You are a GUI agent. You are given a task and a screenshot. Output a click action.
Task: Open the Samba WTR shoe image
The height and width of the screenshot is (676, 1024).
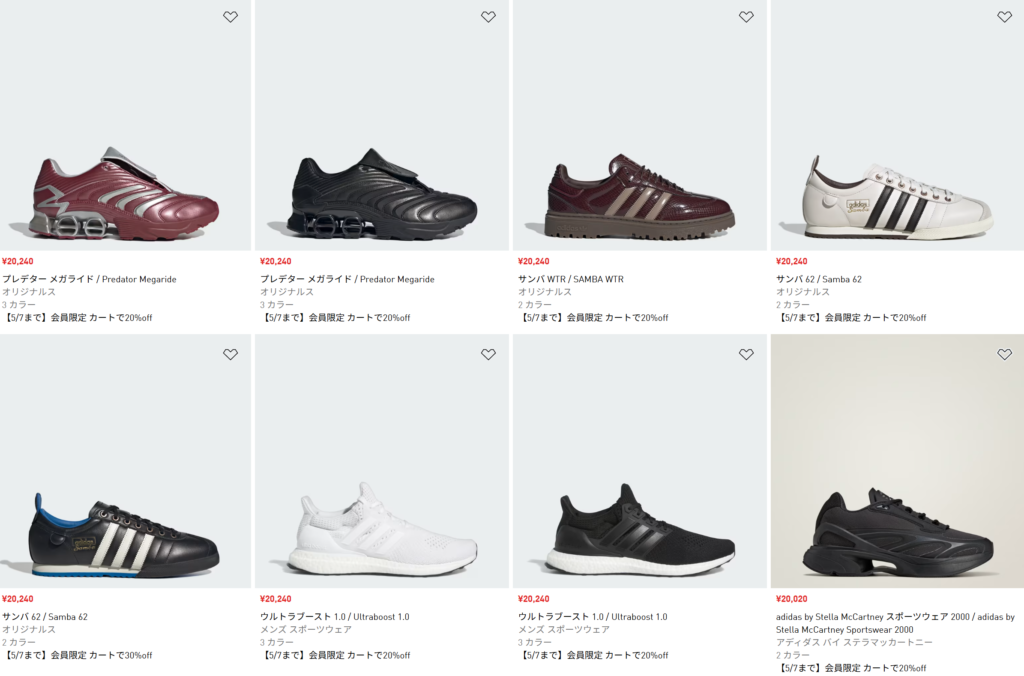pyautogui.click(x=640, y=195)
